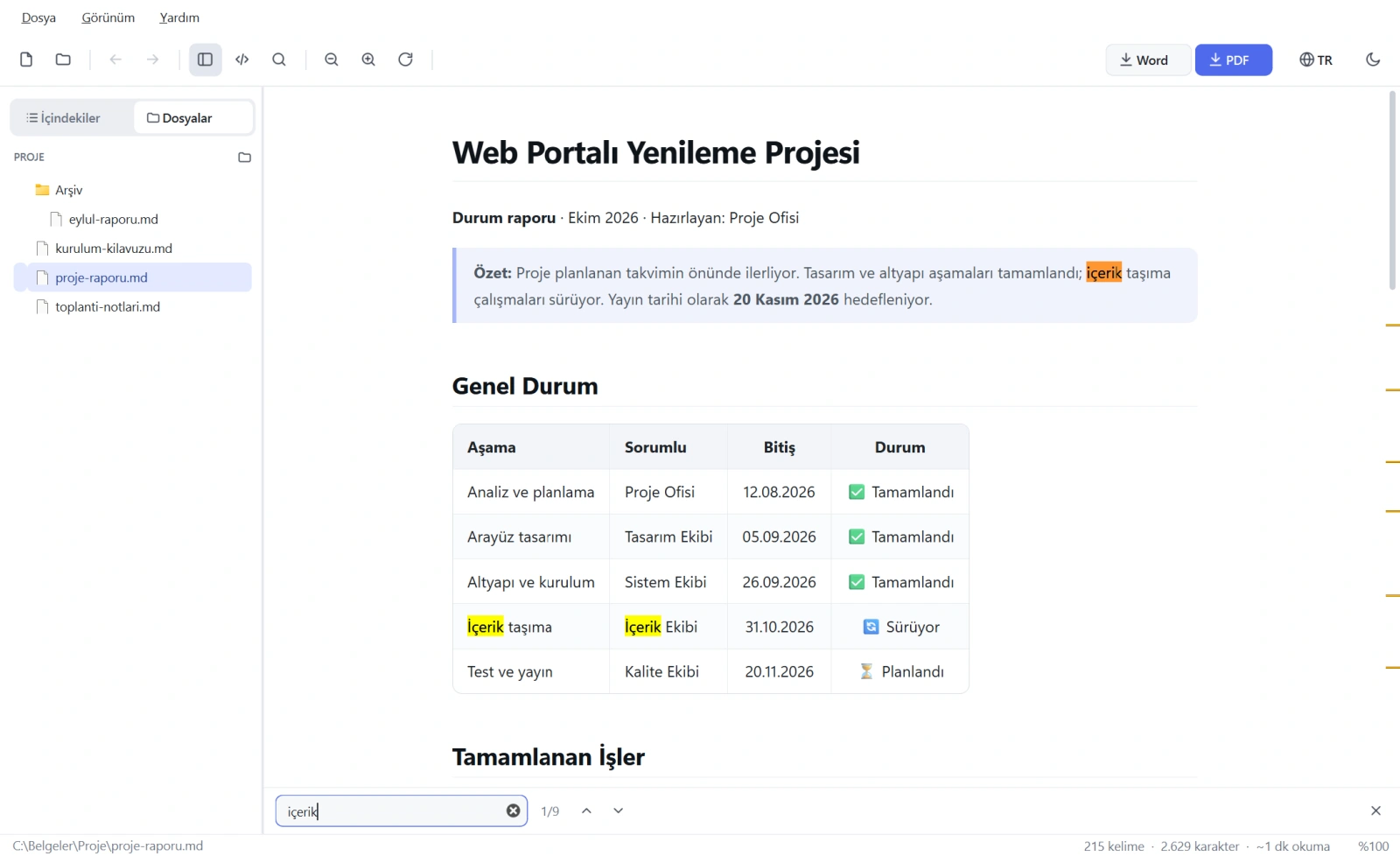Screen dimensions: 1400x856
Task: Open folder icon beside PROJE header
Action: tap(245, 158)
